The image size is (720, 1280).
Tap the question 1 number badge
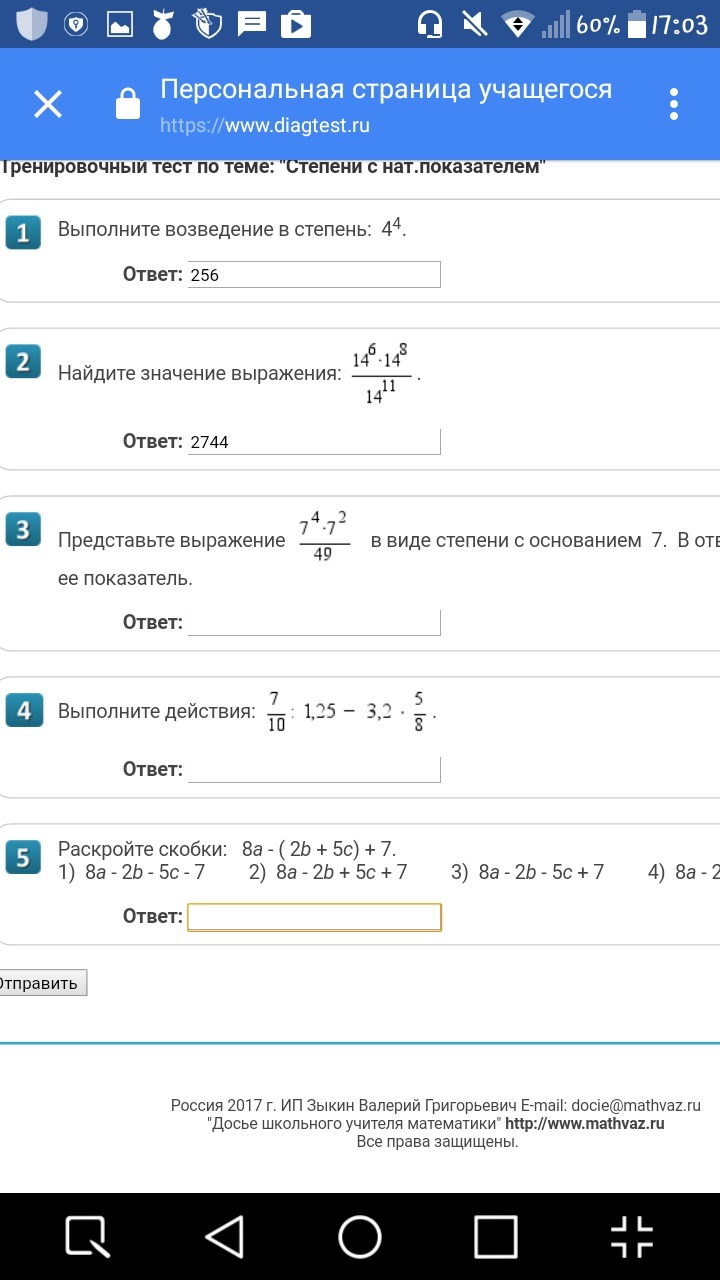(x=23, y=233)
